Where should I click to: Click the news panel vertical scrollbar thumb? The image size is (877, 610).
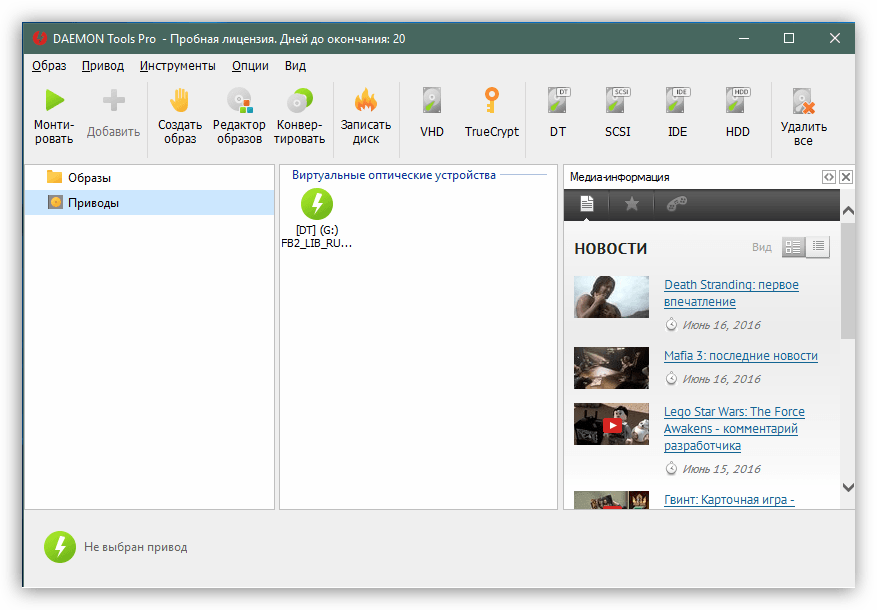pyautogui.click(x=848, y=281)
